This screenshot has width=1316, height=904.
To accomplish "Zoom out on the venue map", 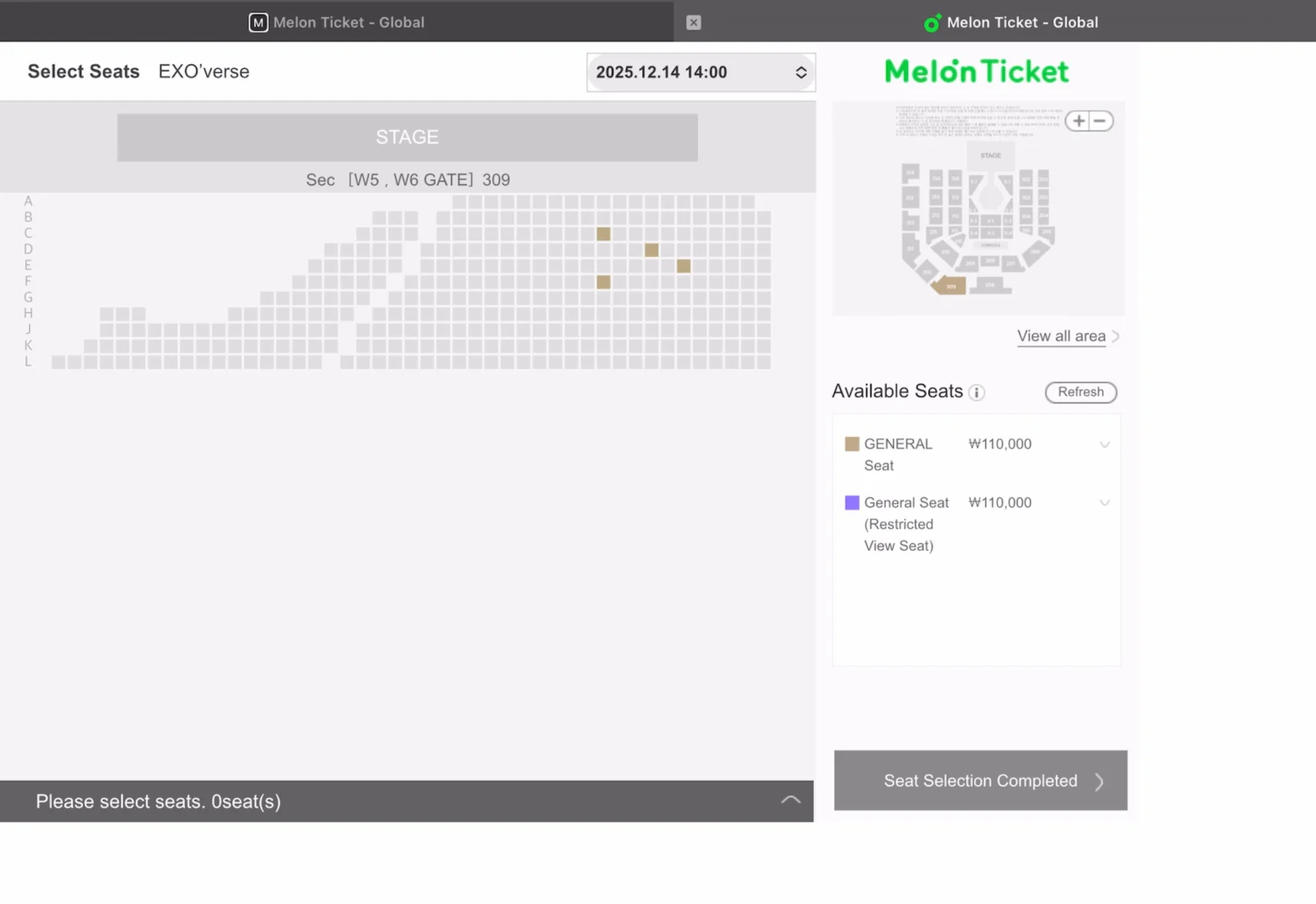I will pyautogui.click(x=1101, y=121).
